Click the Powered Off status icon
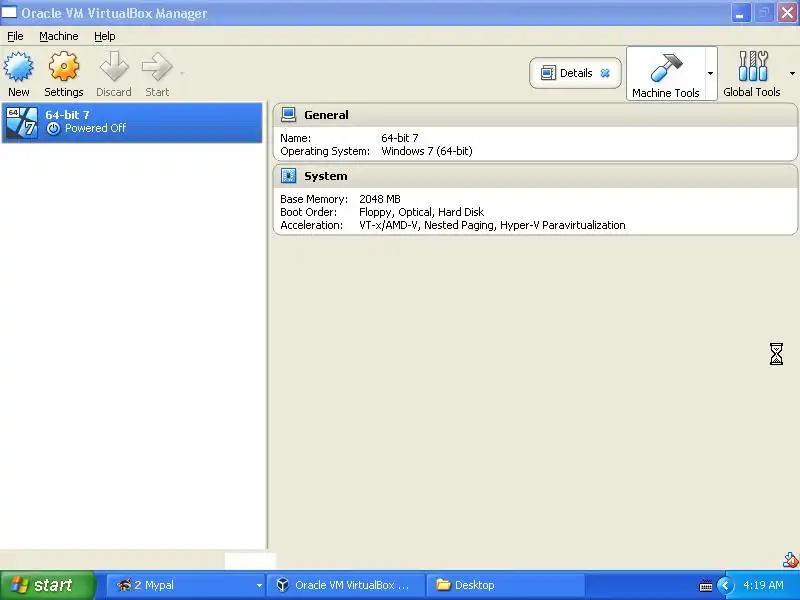 click(x=53, y=129)
